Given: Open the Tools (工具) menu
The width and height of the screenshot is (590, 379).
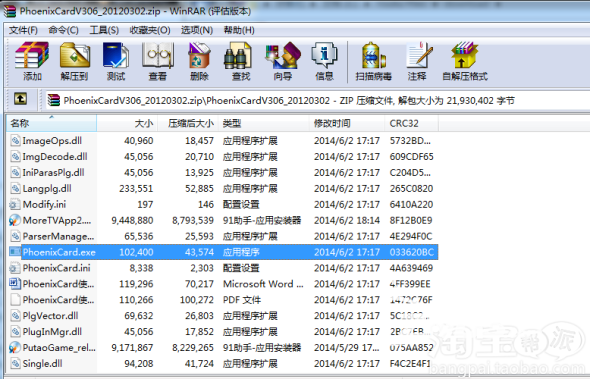Looking at the screenshot, I should point(104,30).
